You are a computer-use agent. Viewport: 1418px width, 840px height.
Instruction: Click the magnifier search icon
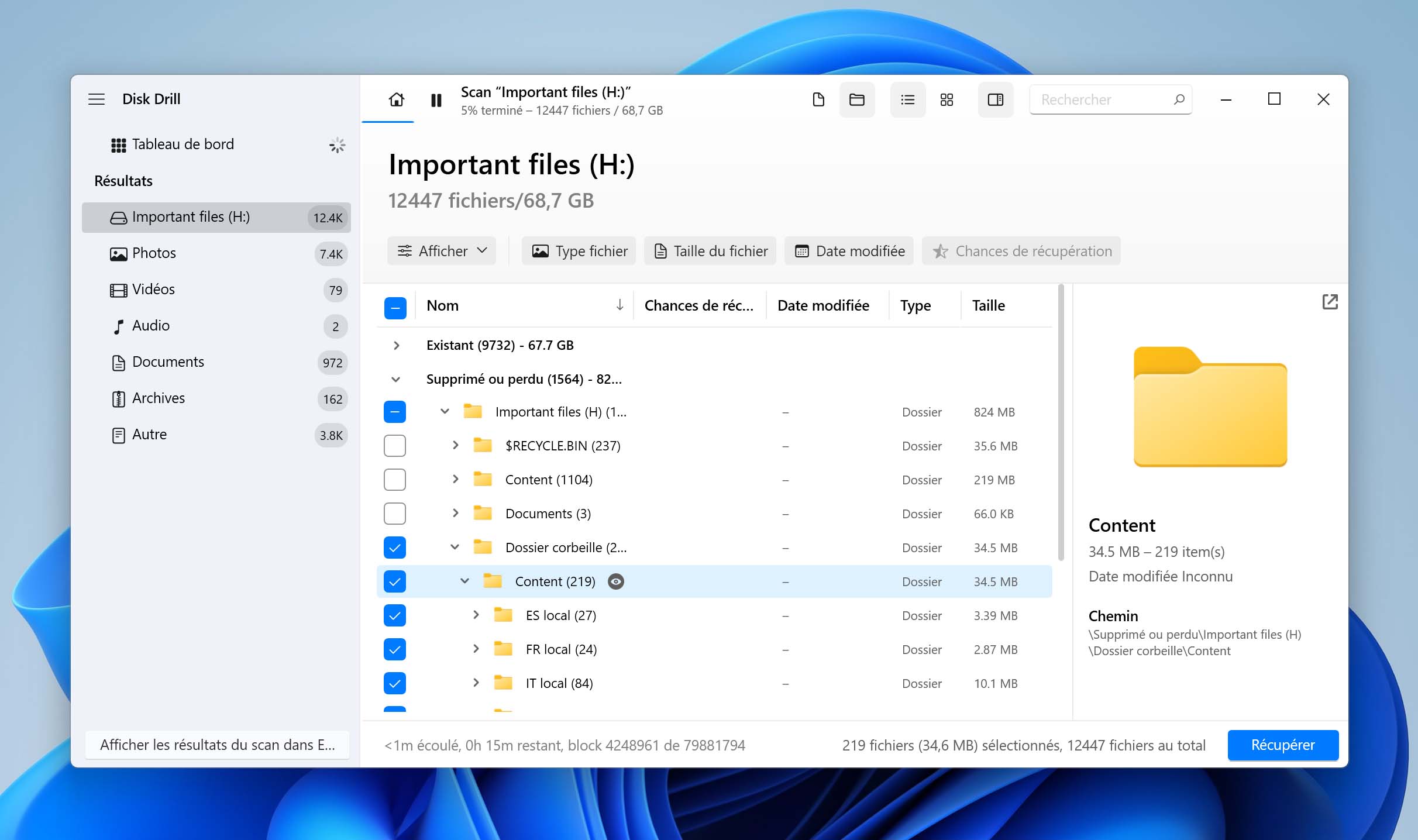coord(1179,99)
